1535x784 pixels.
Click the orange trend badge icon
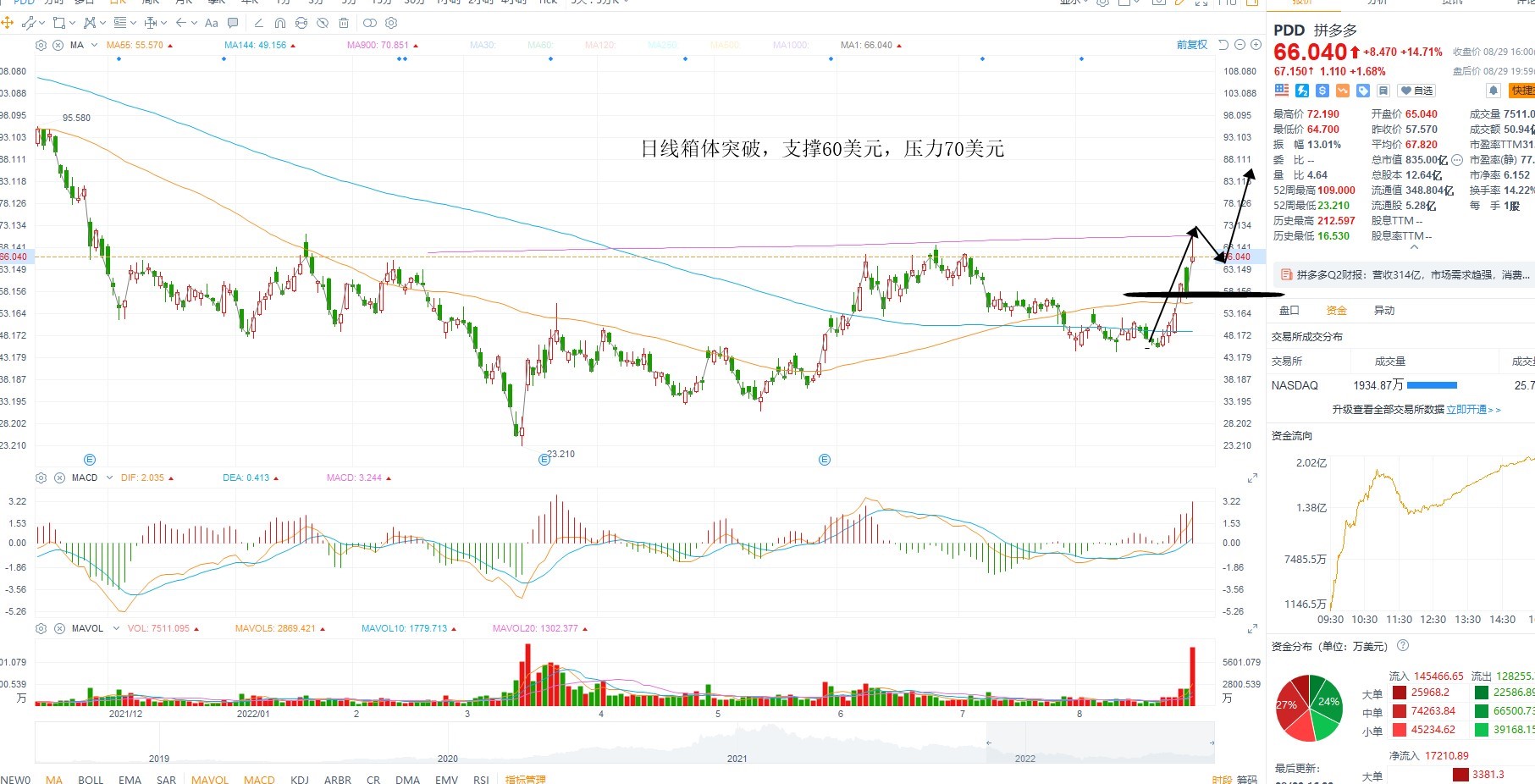pos(1343,91)
